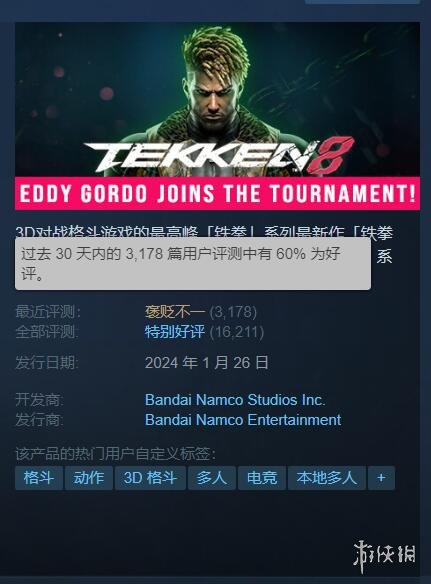Click the 游侠网 watermark logo
The image size is (431, 584).
(384, 556)
